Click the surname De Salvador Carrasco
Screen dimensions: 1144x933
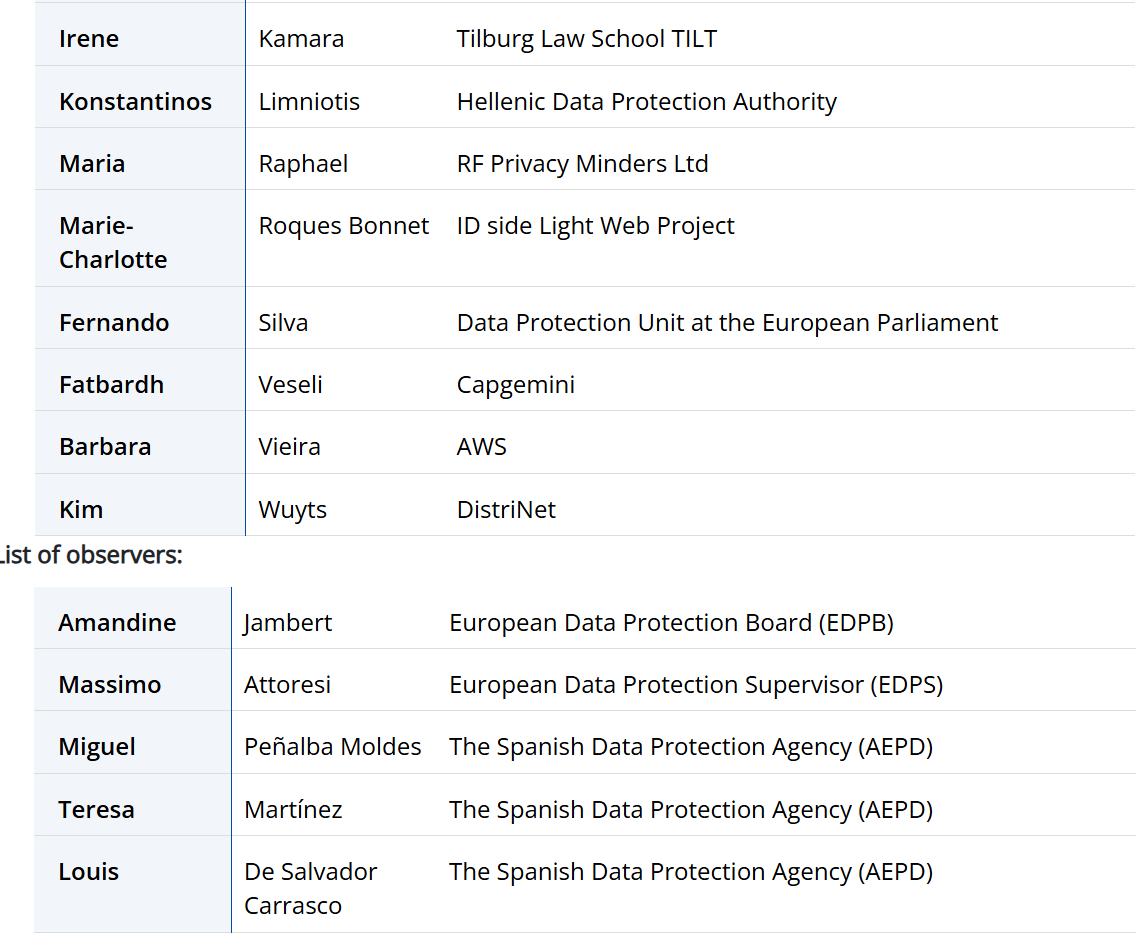pos(310,888)
